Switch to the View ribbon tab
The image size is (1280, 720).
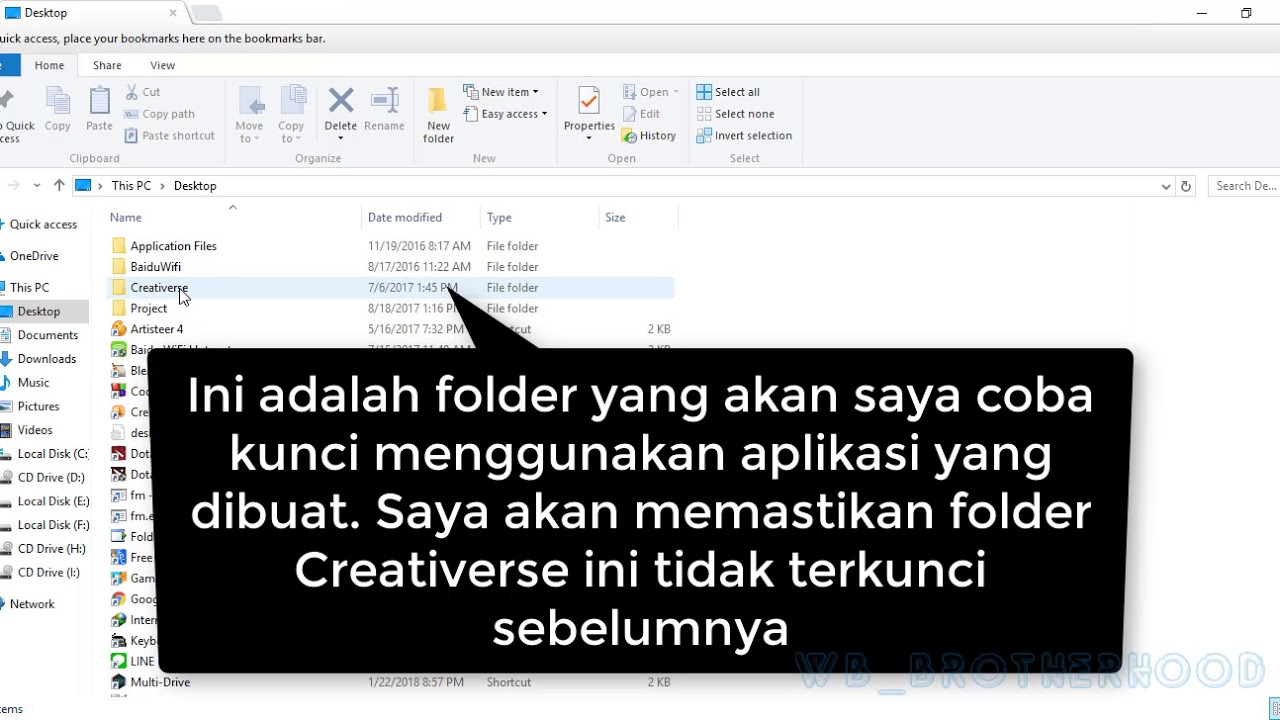pyautogui.click(x=162, y=65)
